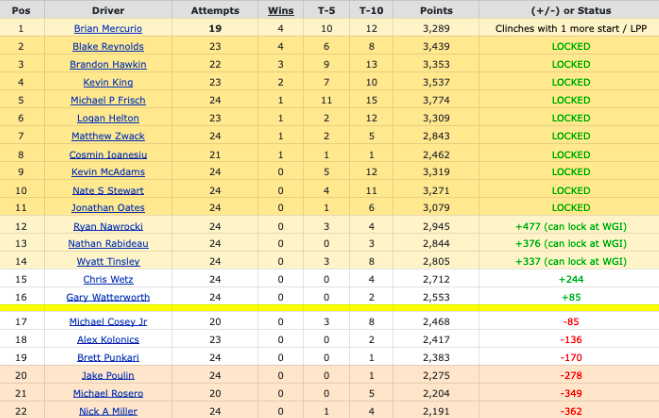This screenshot has height=418, width=659.
Task: Click the Attempts column header
Action: point(215,11)
